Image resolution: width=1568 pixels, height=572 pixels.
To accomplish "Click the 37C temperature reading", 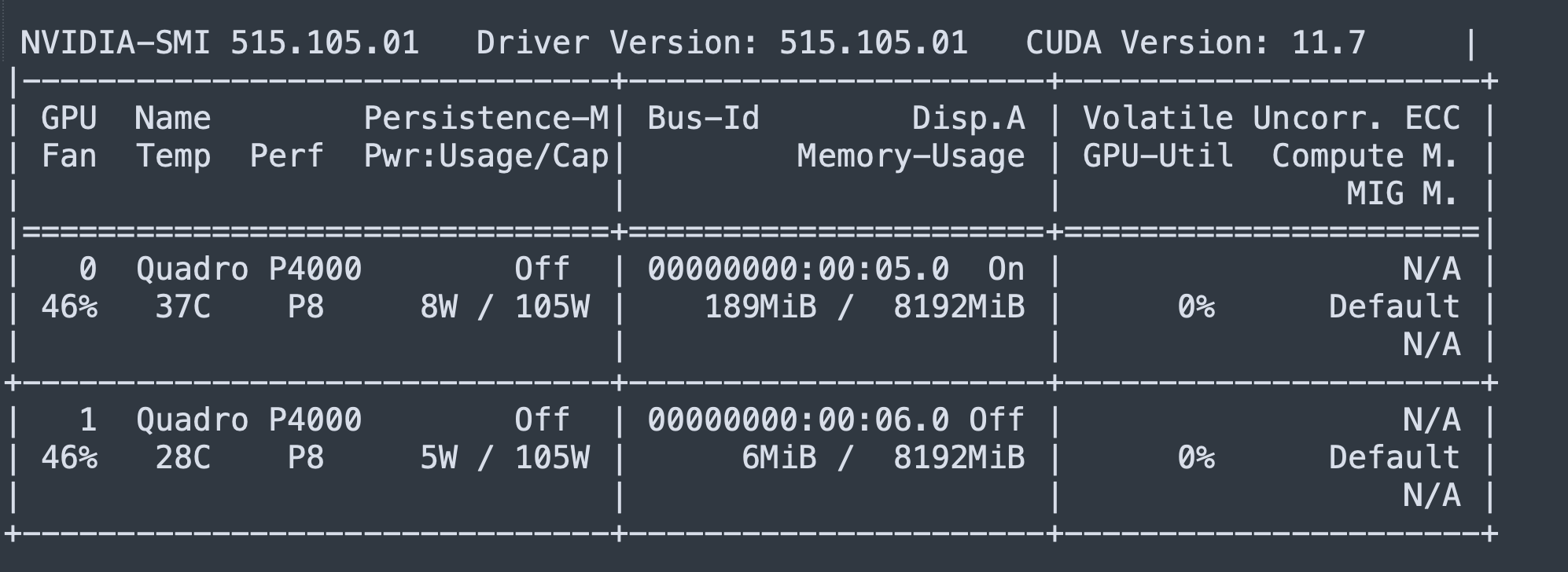I will coord(182,307).
